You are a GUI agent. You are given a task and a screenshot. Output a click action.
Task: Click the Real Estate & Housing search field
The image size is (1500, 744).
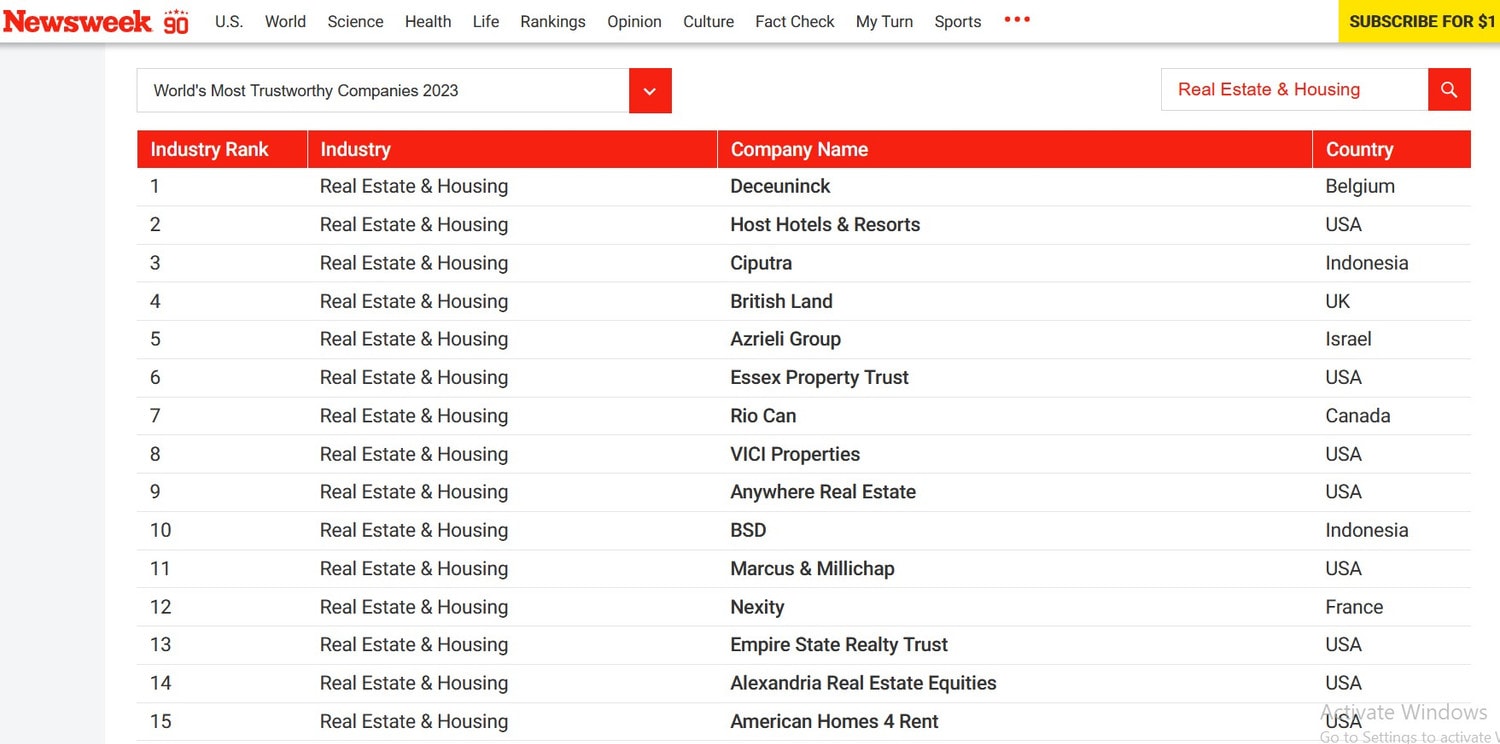click(1294, 90)
